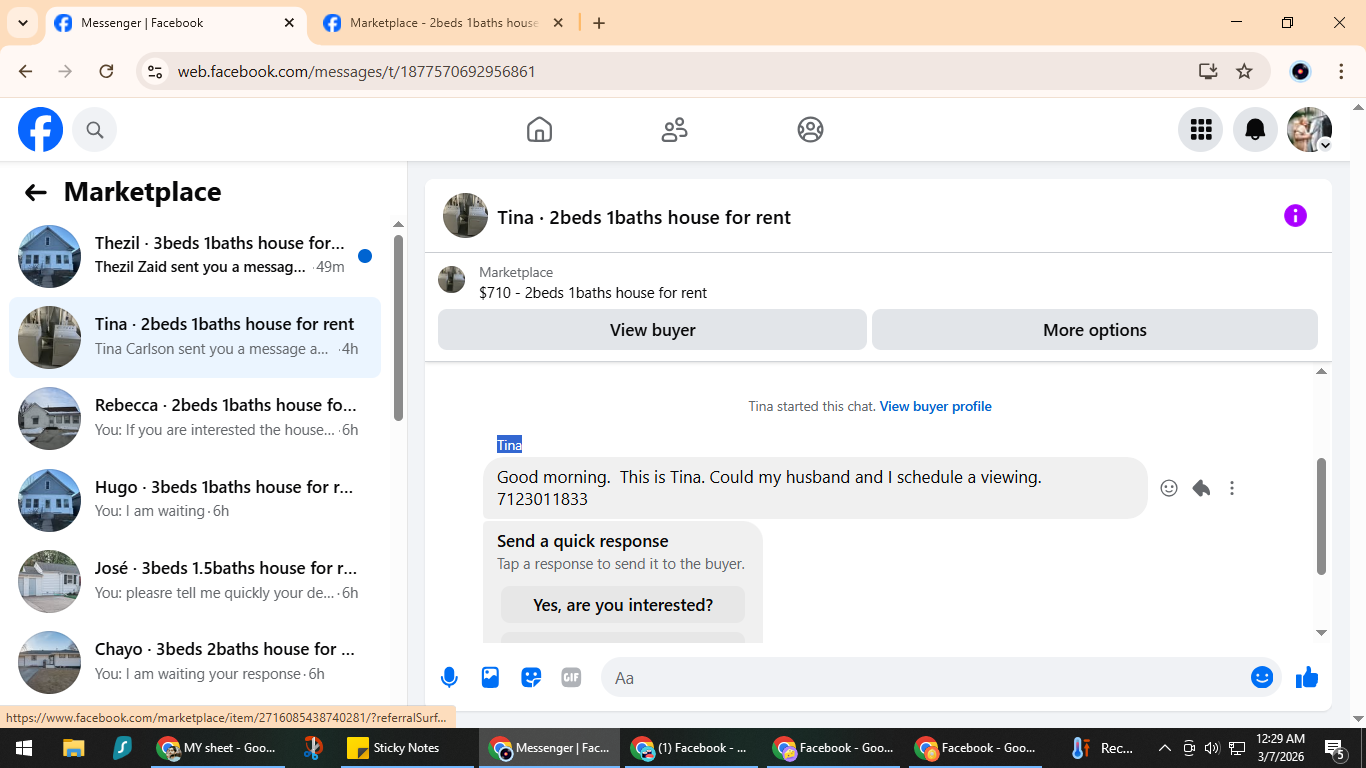
Task: Show hidden system tray icons chevron
Action: tap(1164, 748)
